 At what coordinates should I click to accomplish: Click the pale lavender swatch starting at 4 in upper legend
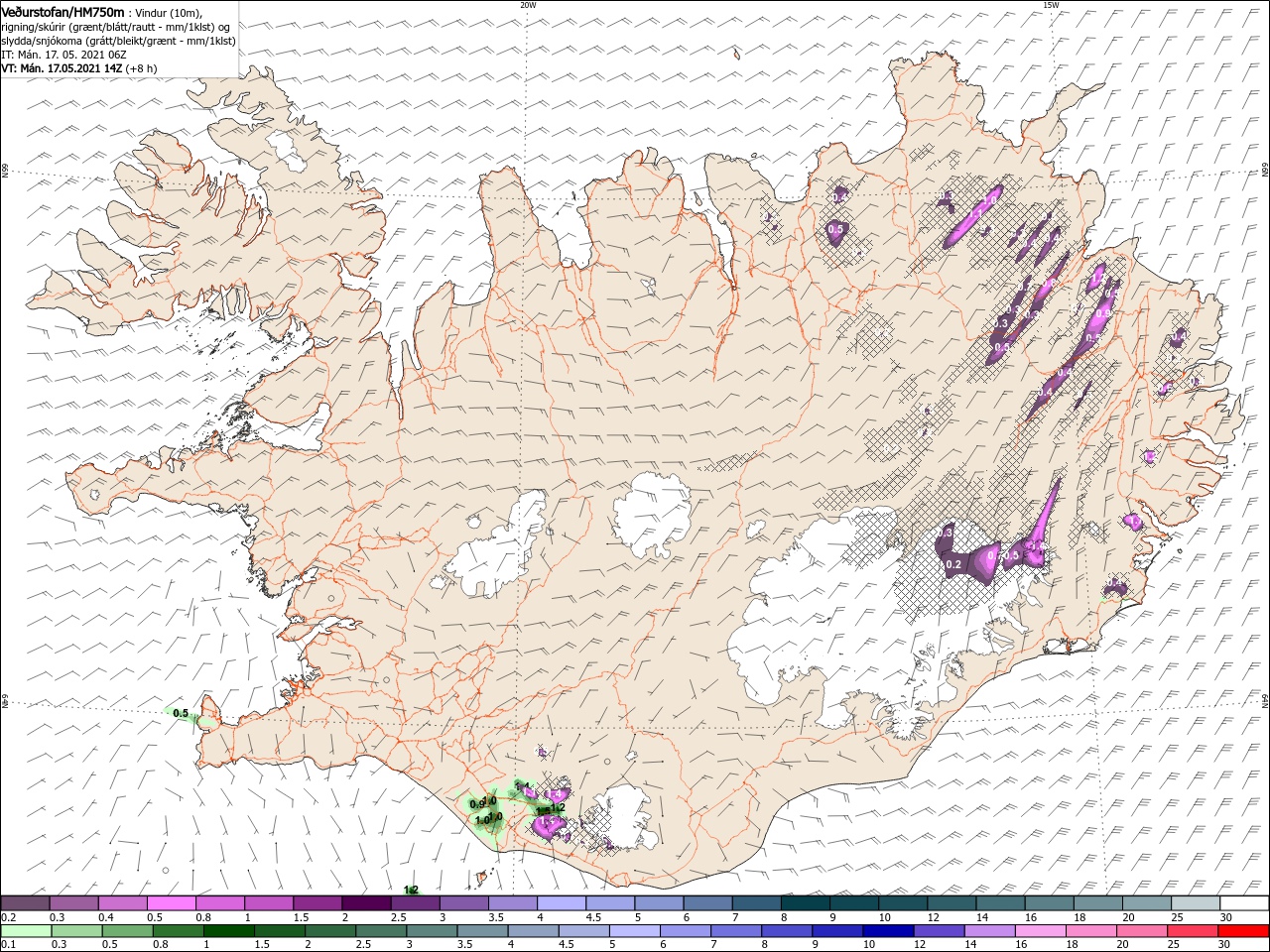[x=562, y=903]
